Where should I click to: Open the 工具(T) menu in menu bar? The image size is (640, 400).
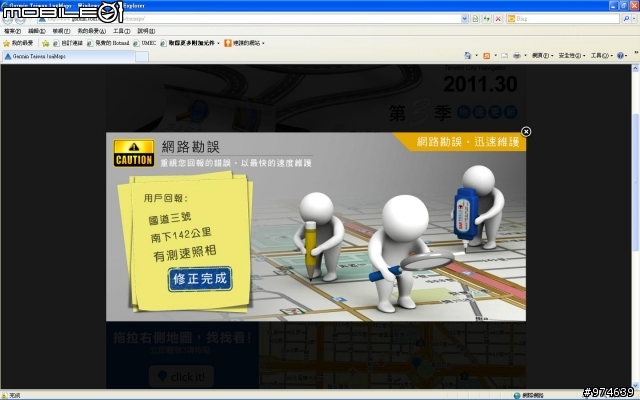click(x=121, y=31)
